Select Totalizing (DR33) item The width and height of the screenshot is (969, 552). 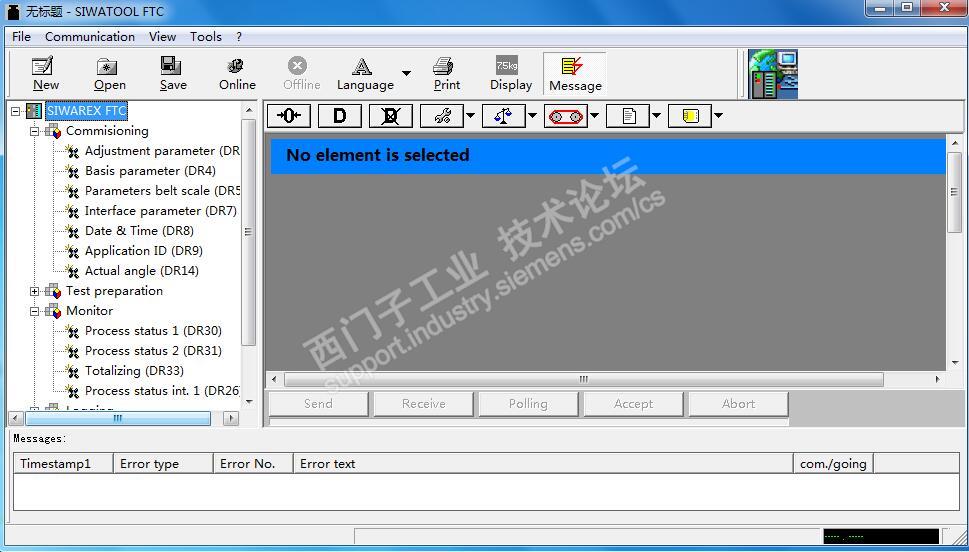tap(134, 371)
